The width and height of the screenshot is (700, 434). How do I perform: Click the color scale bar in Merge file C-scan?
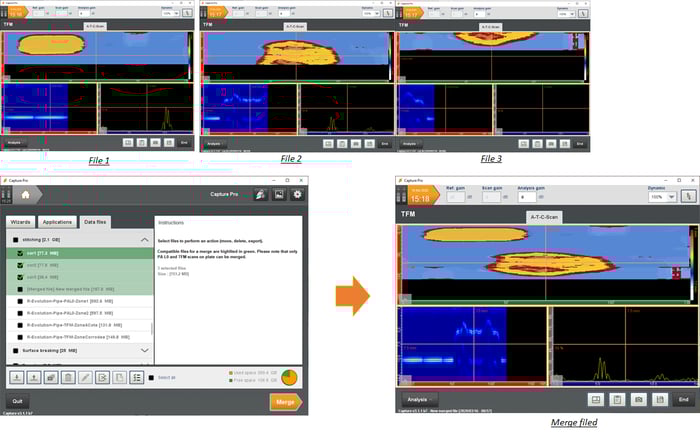[693, 263]
